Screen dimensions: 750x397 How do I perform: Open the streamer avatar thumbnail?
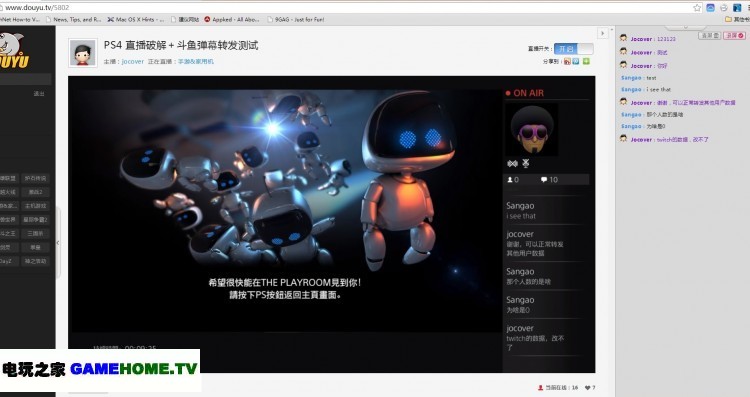click(83, 53)
